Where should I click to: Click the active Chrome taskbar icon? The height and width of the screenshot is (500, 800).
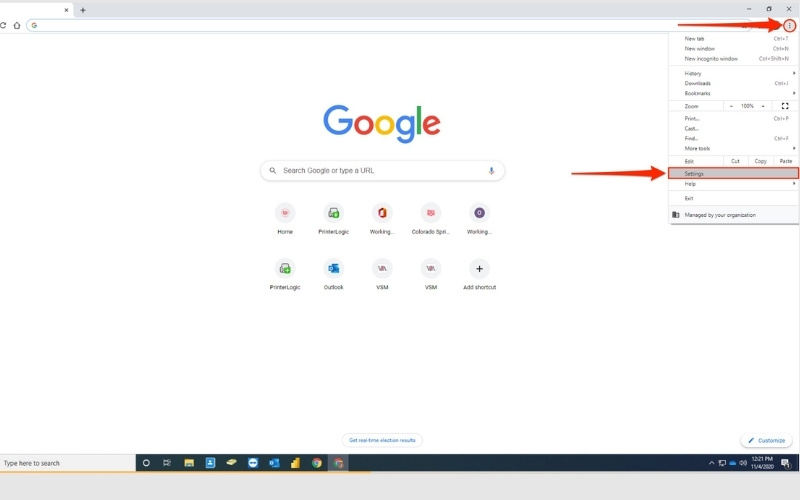click(x=338, y=463)
